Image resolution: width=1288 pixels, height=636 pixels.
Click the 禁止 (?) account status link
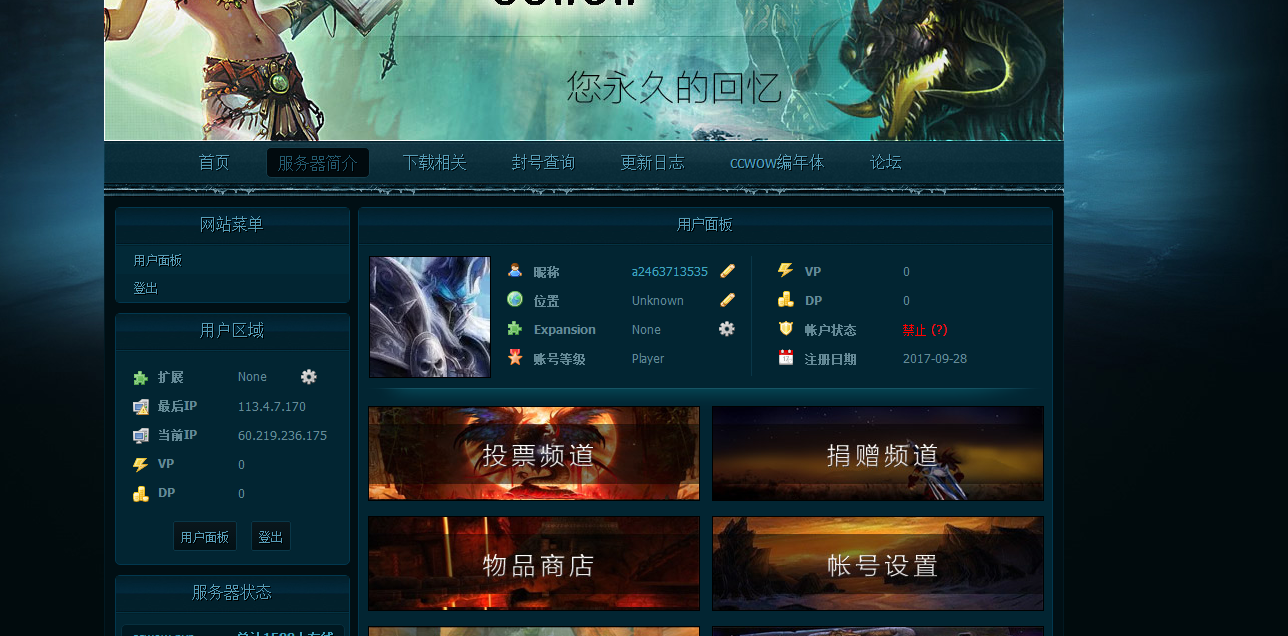click(925, 329)
